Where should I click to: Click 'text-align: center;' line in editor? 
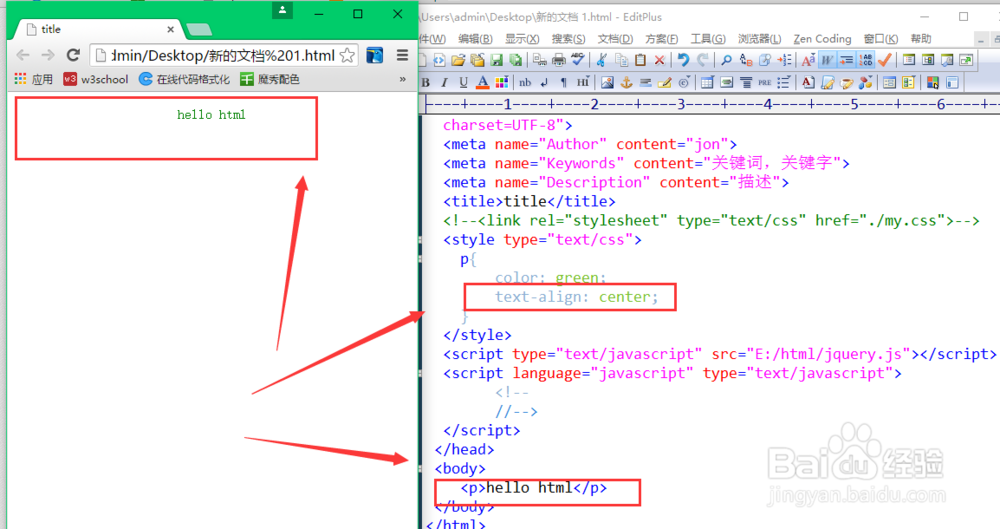point(577,297)
